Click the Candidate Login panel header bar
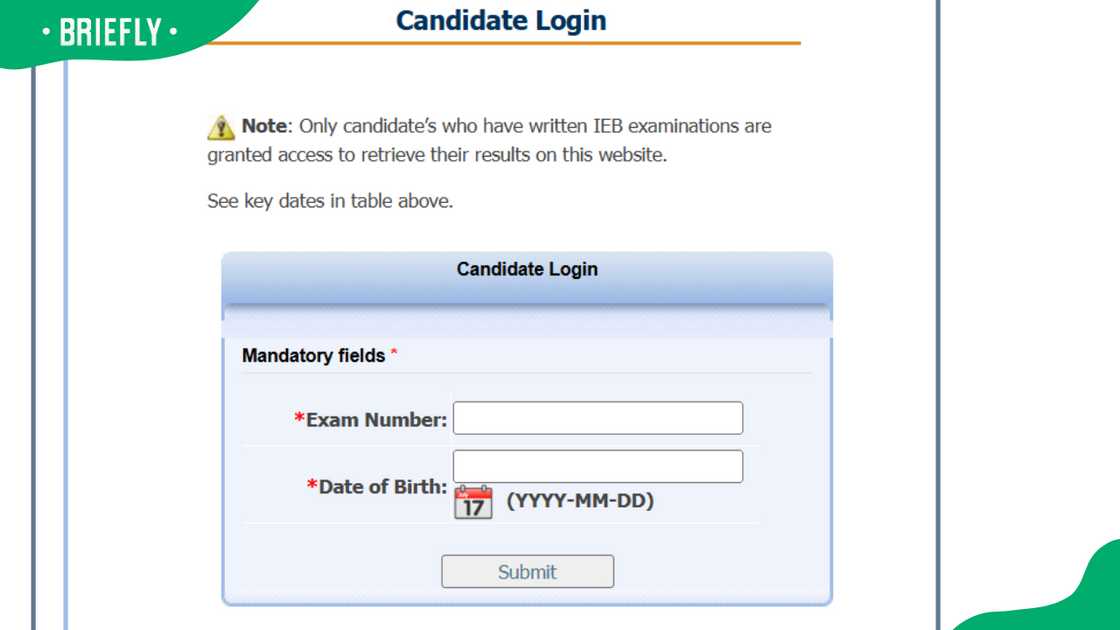 527,269
